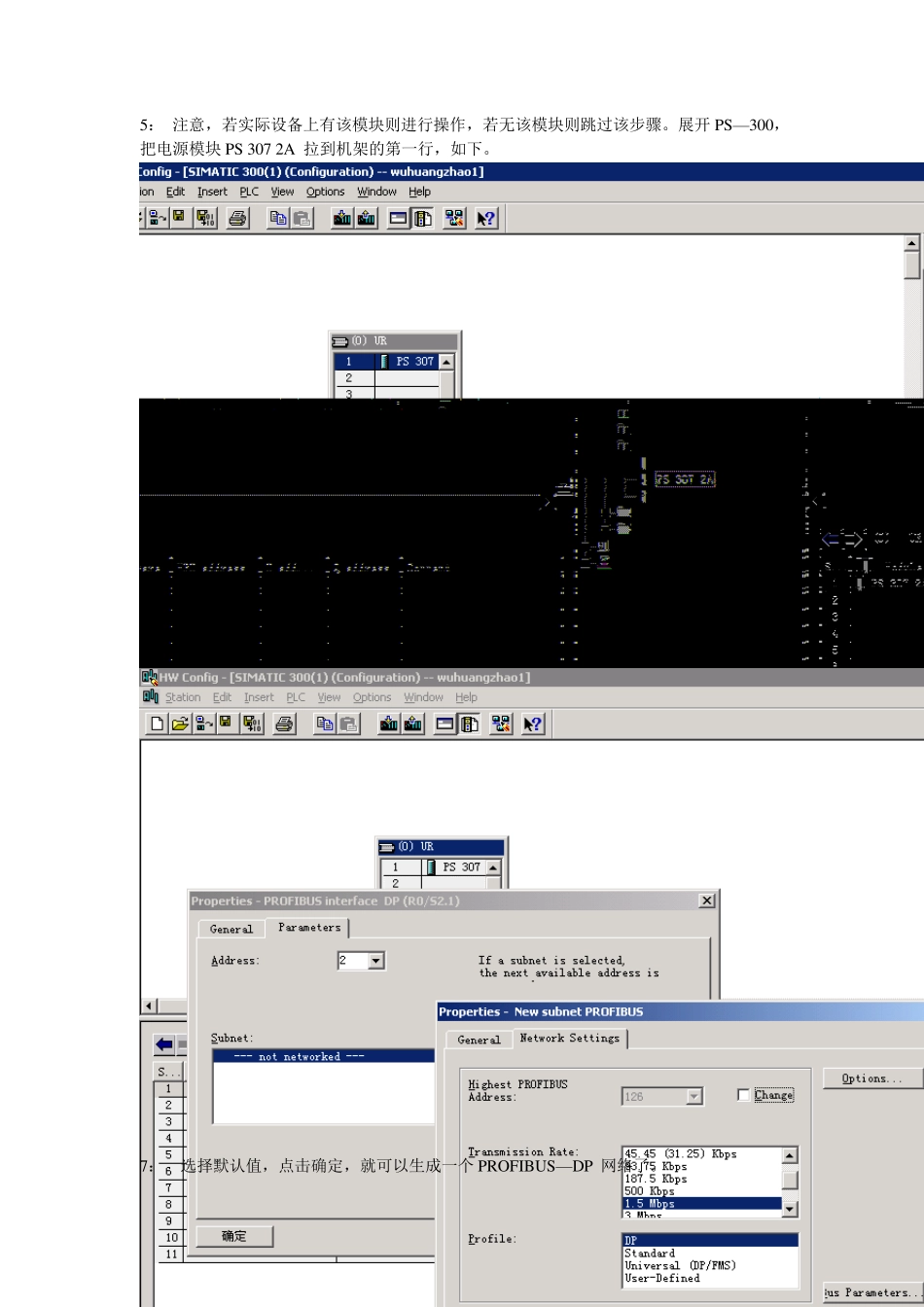The height and width of the screenshot is (1307, 924).
Task: Select DP profile in Profile list
Action: pyautogui.click(x=710, y=1241)
